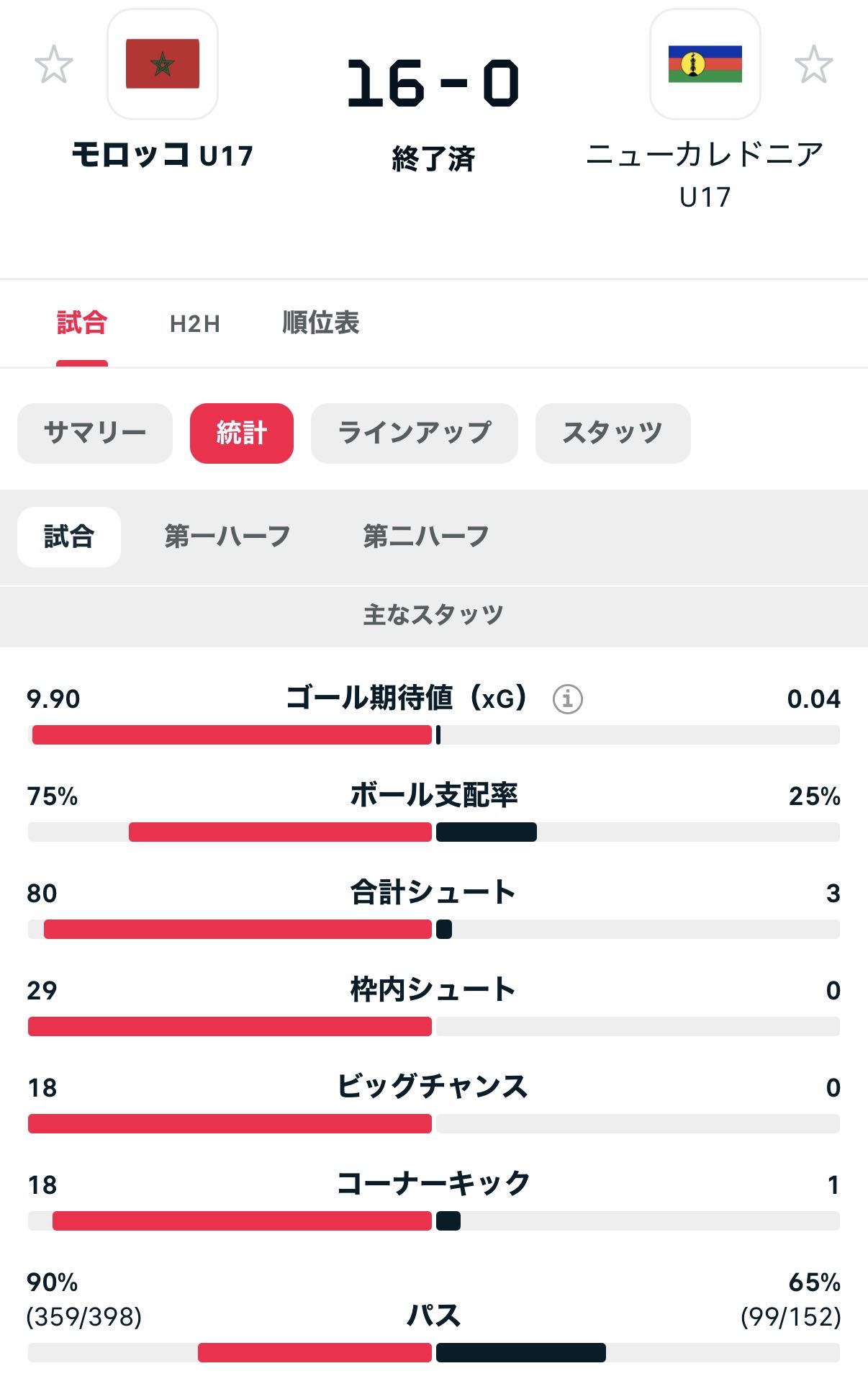868x1389 pixels.
Task: Open the スタッツ stats section
Action: click(x=612, y=433)
